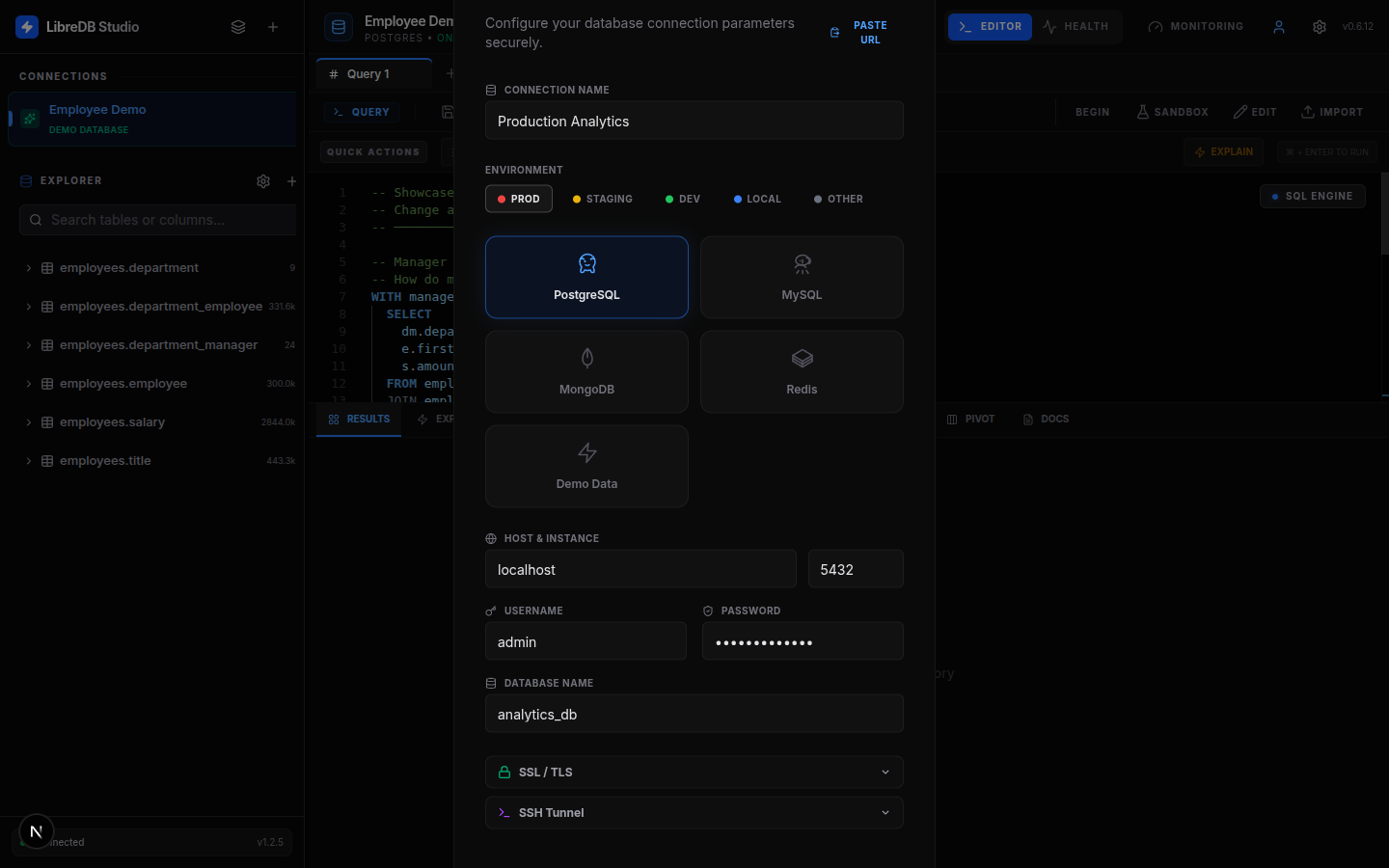Add a new connection with plus icon

[273, 27]
